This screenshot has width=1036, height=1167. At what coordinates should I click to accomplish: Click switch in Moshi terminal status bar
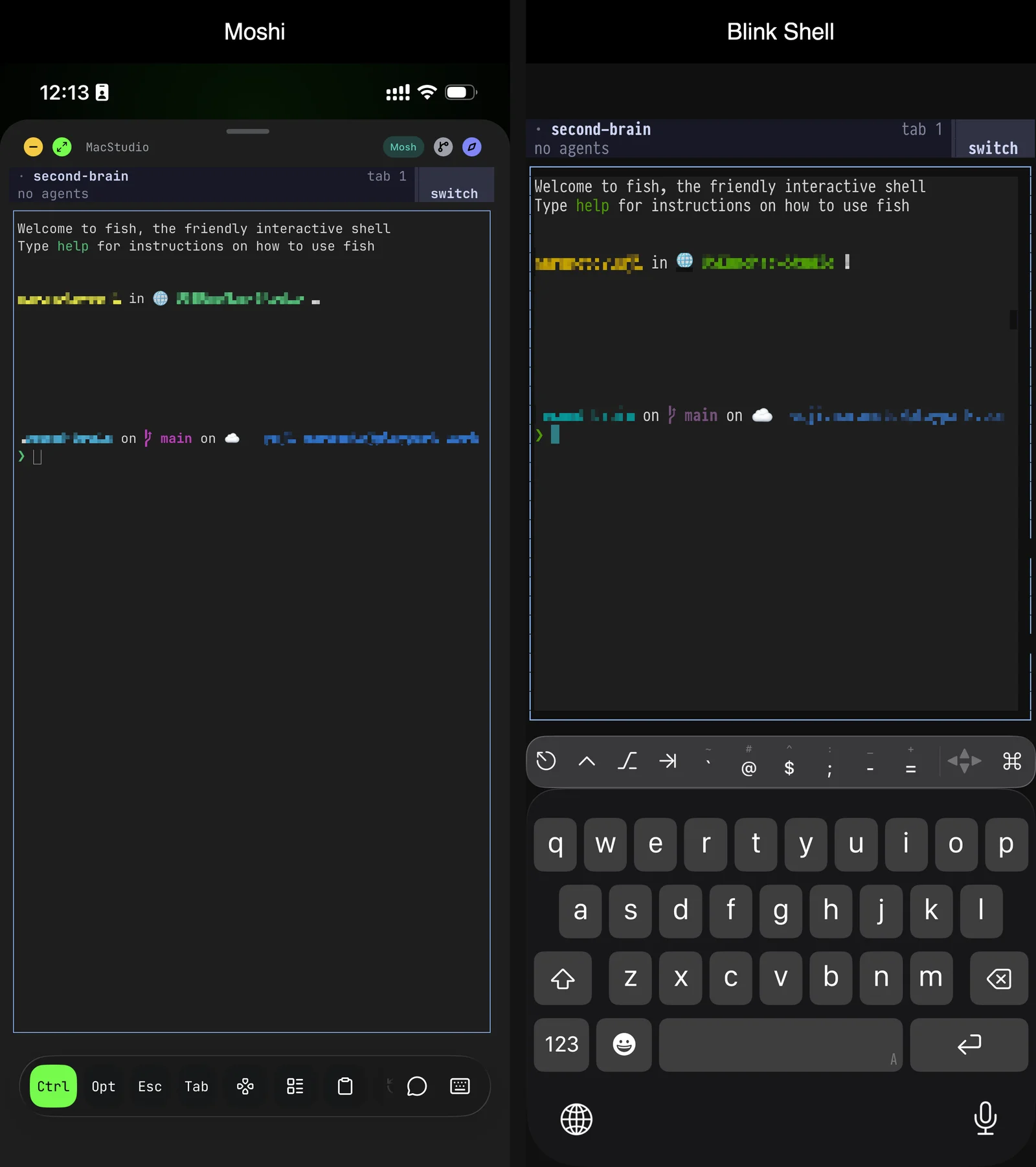454,193
